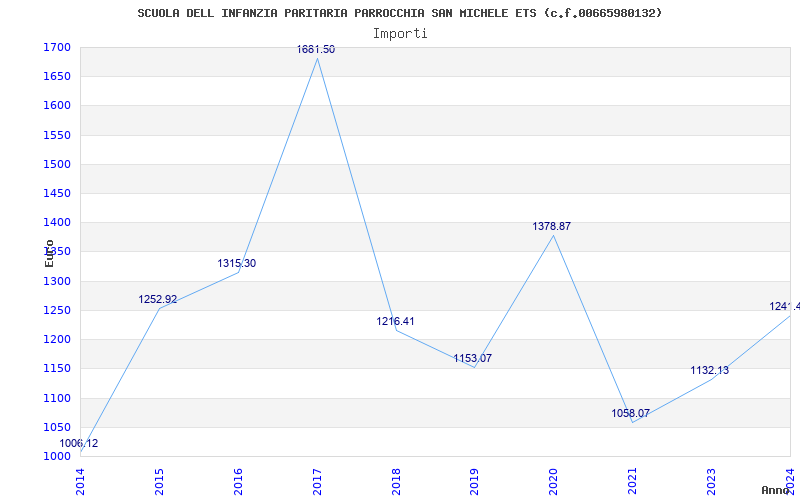800x500 pixels.
Task: Click the 'Euro' y-axis title
Action: pos(49,253)
